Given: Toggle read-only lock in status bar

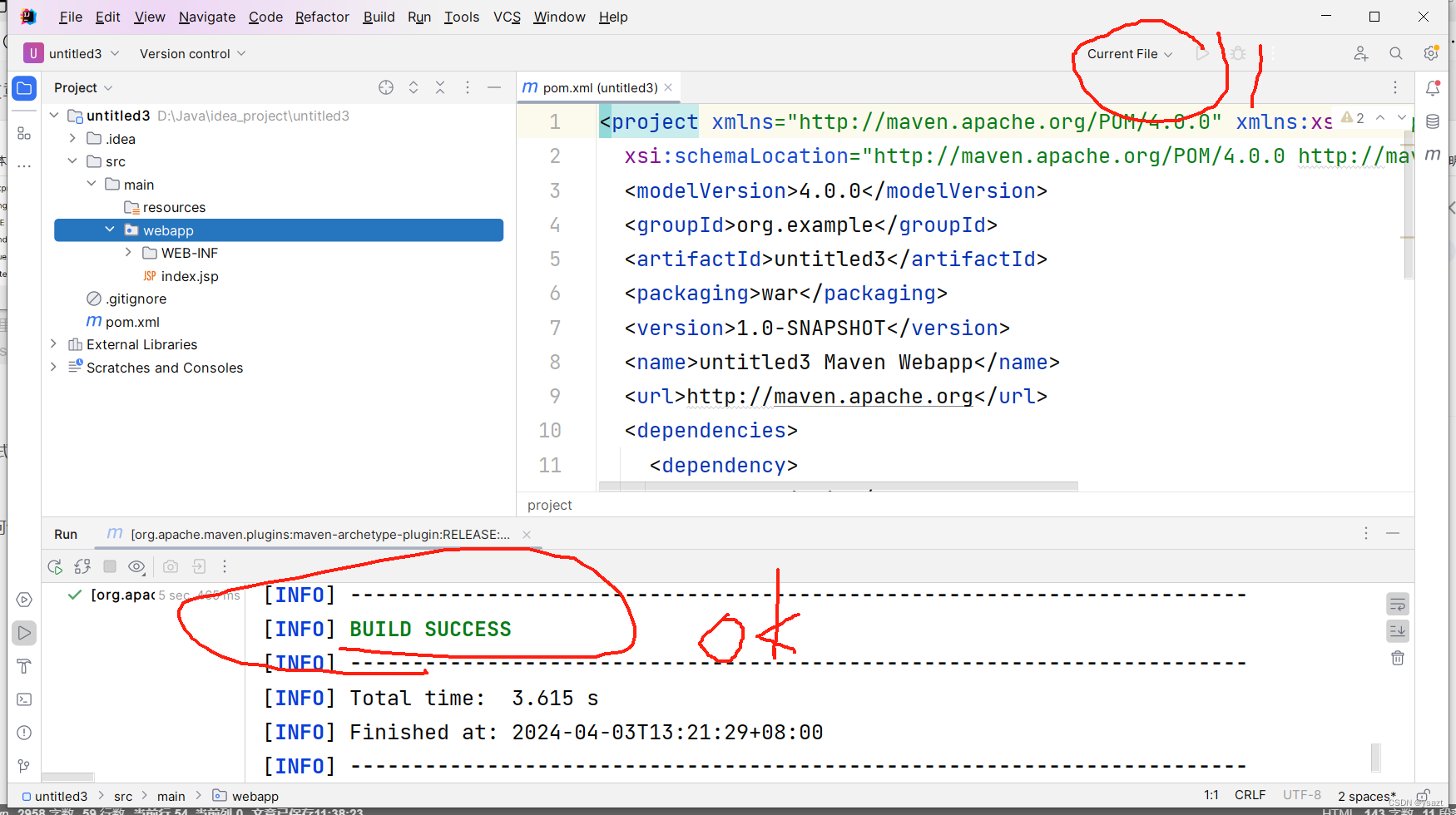Looking at the screenshot, I should coord(1424,795).
